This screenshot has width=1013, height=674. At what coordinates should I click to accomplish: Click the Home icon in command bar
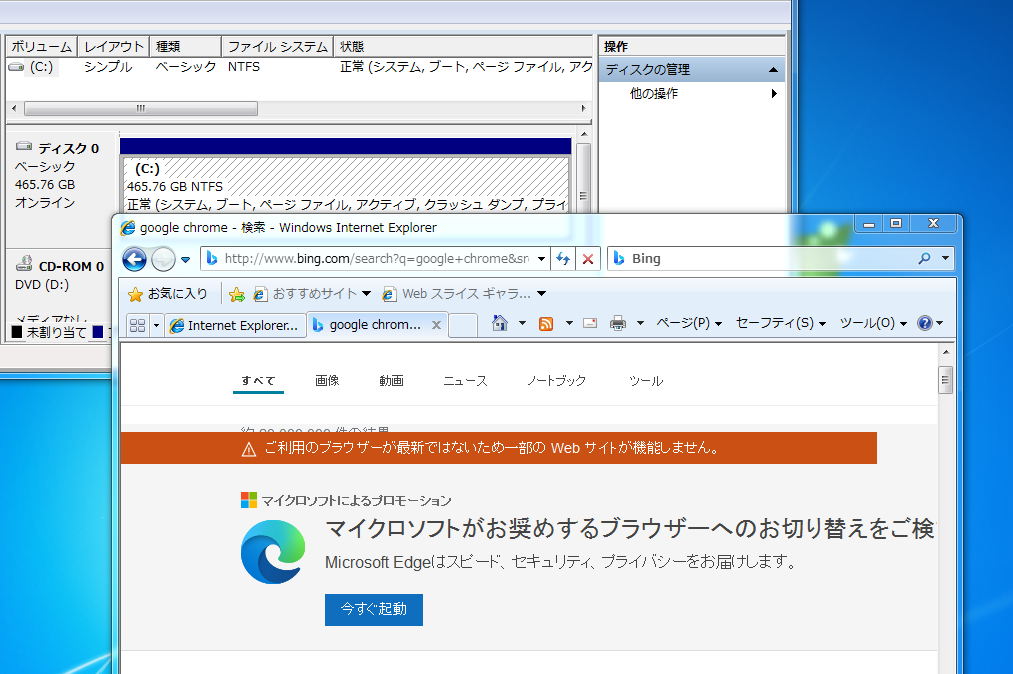point(499,323)
